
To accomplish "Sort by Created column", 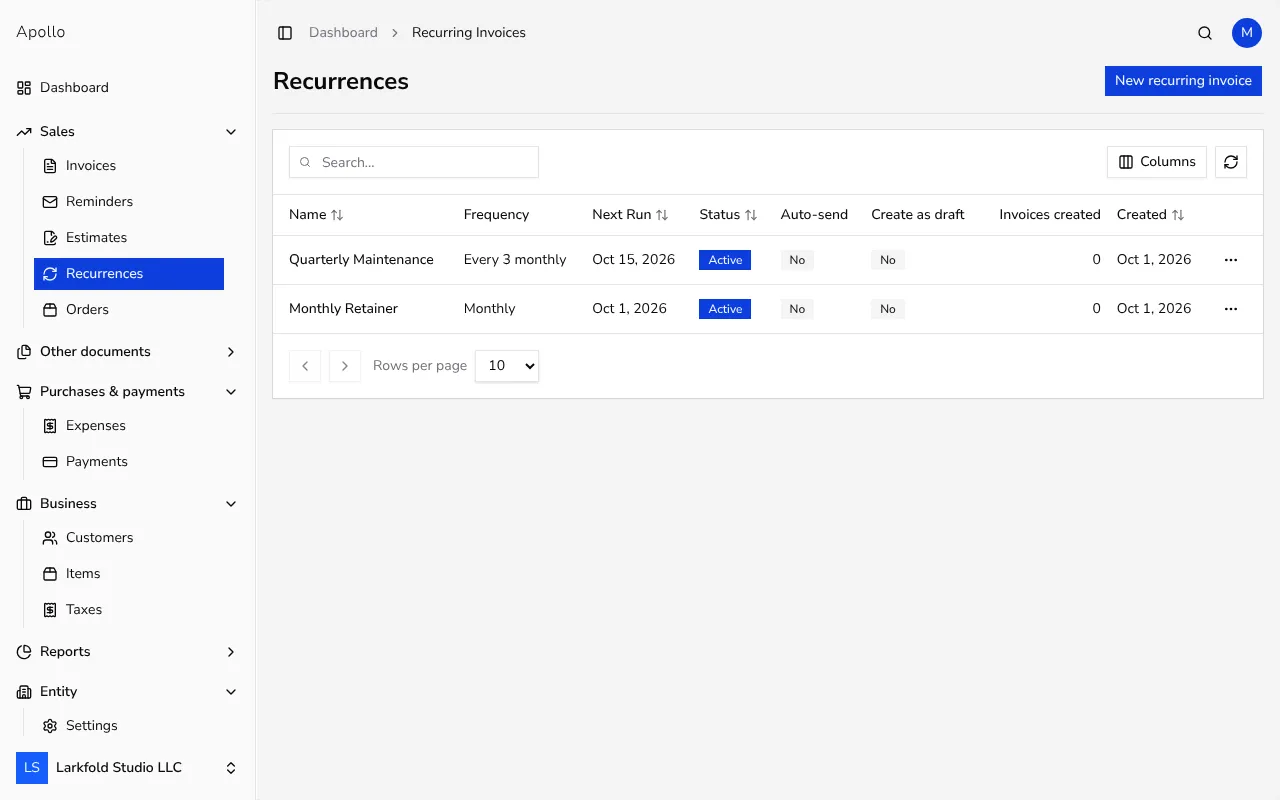I will (x=1150, y=215).
